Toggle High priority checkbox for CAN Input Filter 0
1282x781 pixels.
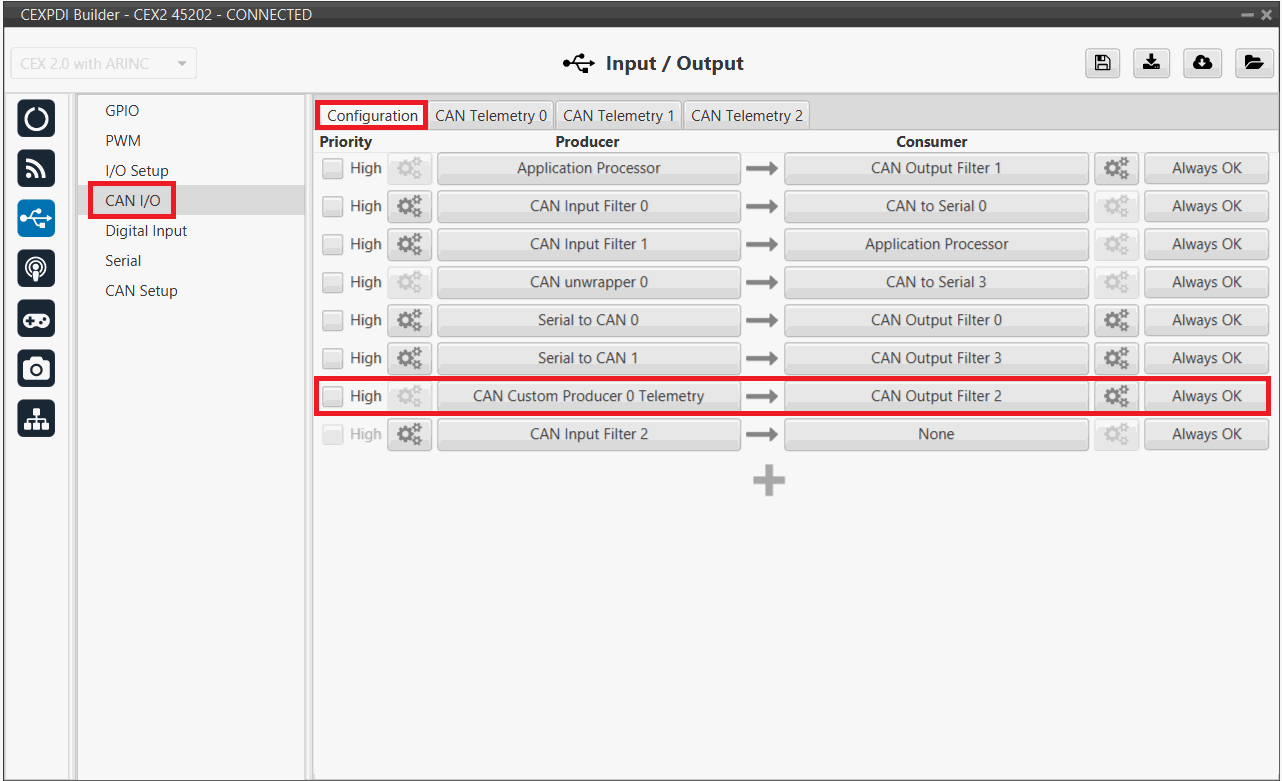[x=332, y=207]
